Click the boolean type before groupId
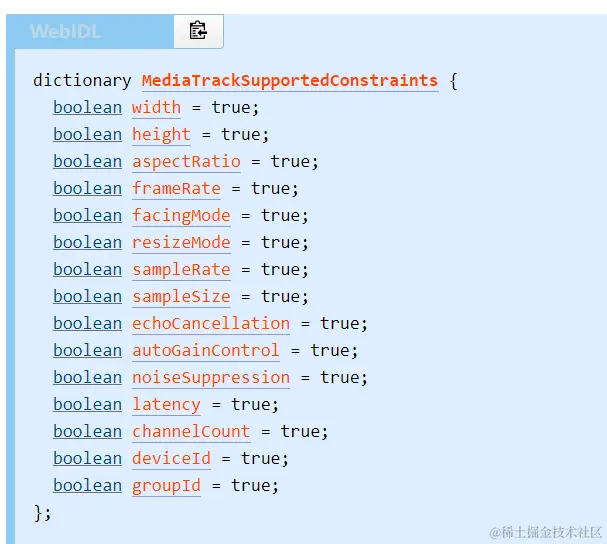The width and height of the screenshot is (607, 544). [88, 486]
